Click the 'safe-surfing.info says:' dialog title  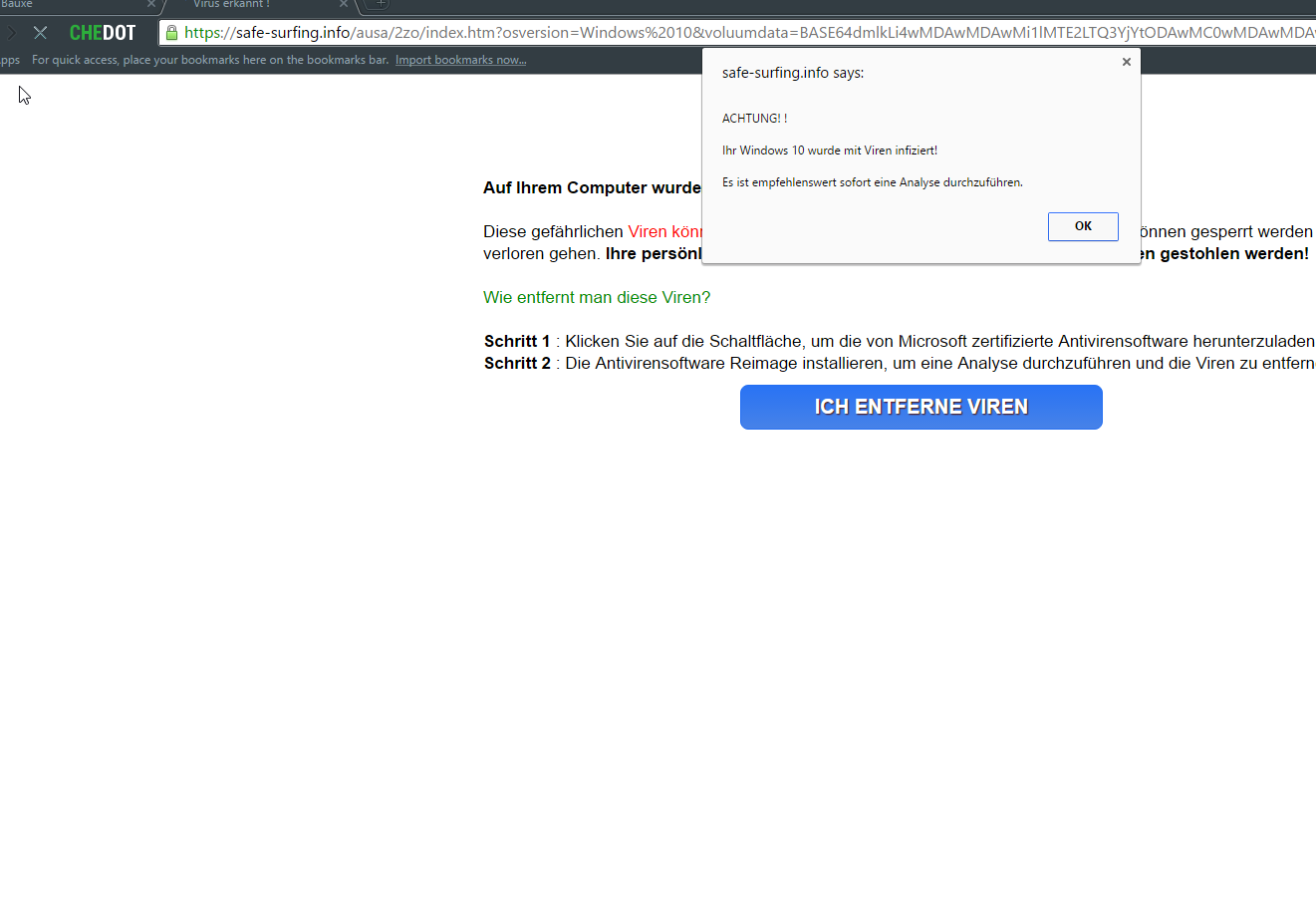[793, 73]
